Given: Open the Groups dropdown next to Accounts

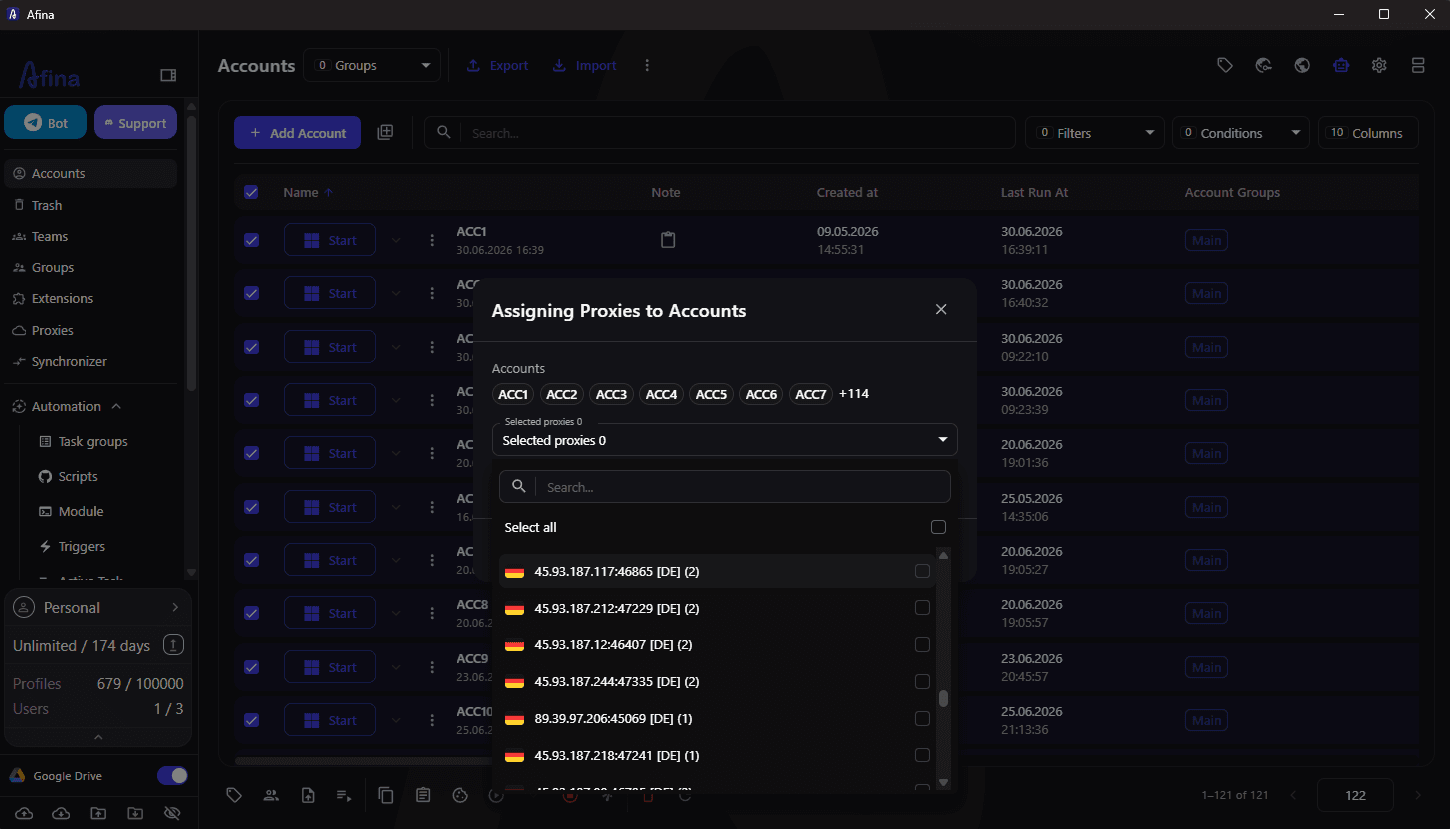Looking at the screenshot, I should pyautogui.click(x=372, y=65).
